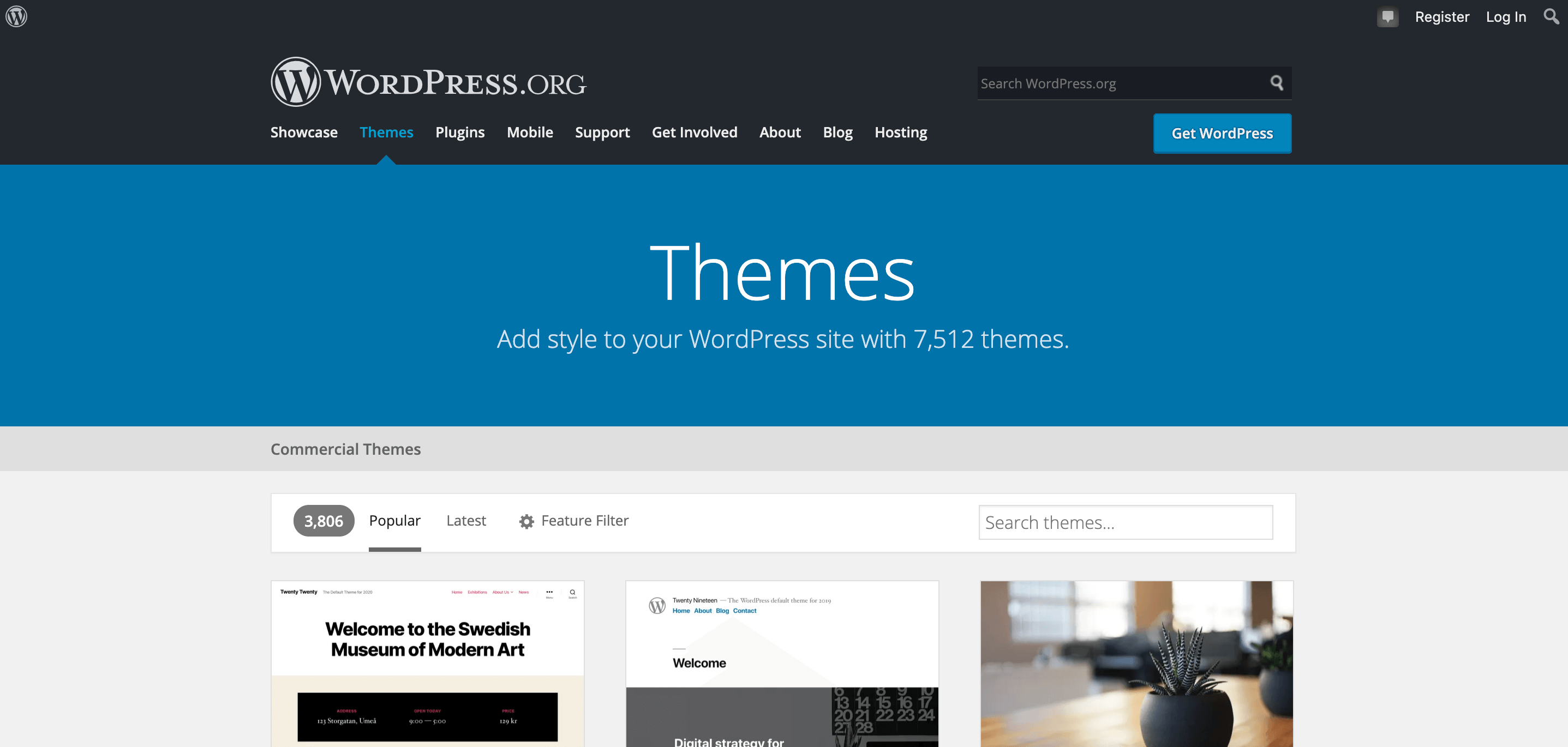Click the admin bar search magnifier icon

(x=1551, y=16)
